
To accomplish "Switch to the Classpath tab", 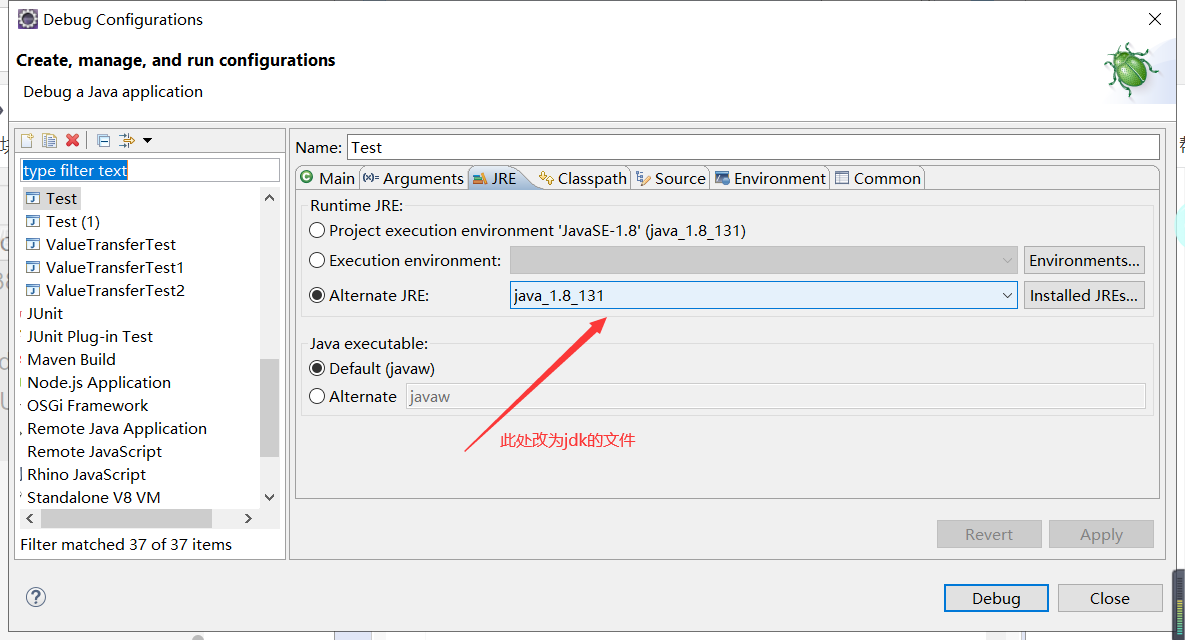I will click(x=582, y=178).
